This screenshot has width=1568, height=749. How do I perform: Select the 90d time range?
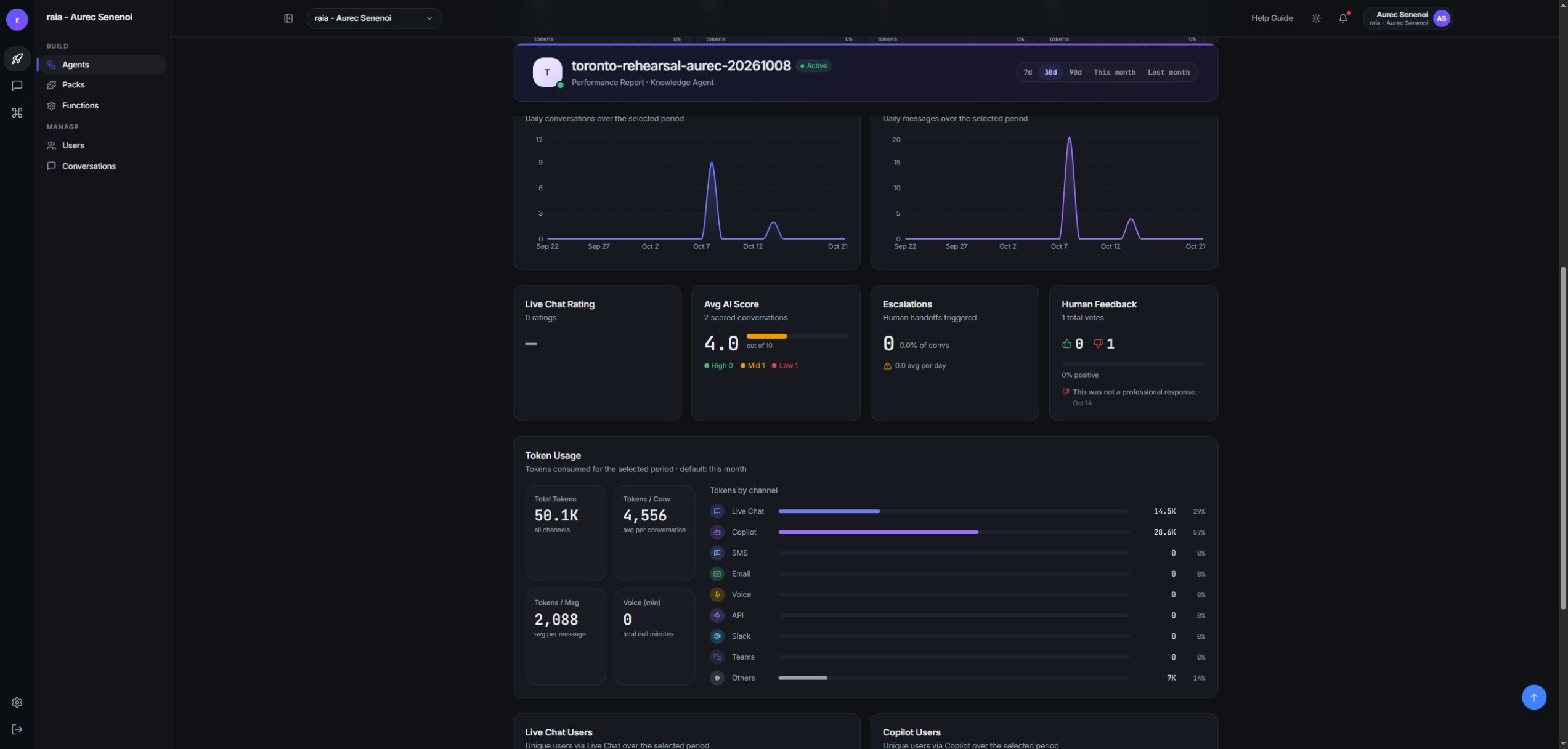click(x=1075, y=73)
